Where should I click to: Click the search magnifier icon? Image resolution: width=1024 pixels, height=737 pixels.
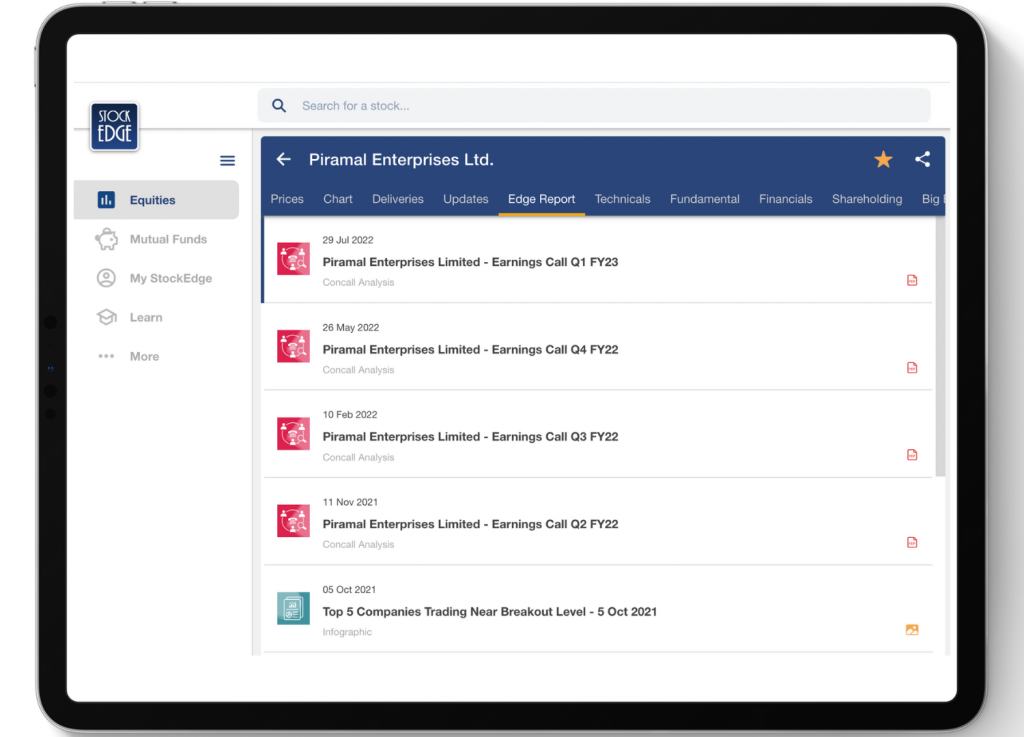point(279,106)
